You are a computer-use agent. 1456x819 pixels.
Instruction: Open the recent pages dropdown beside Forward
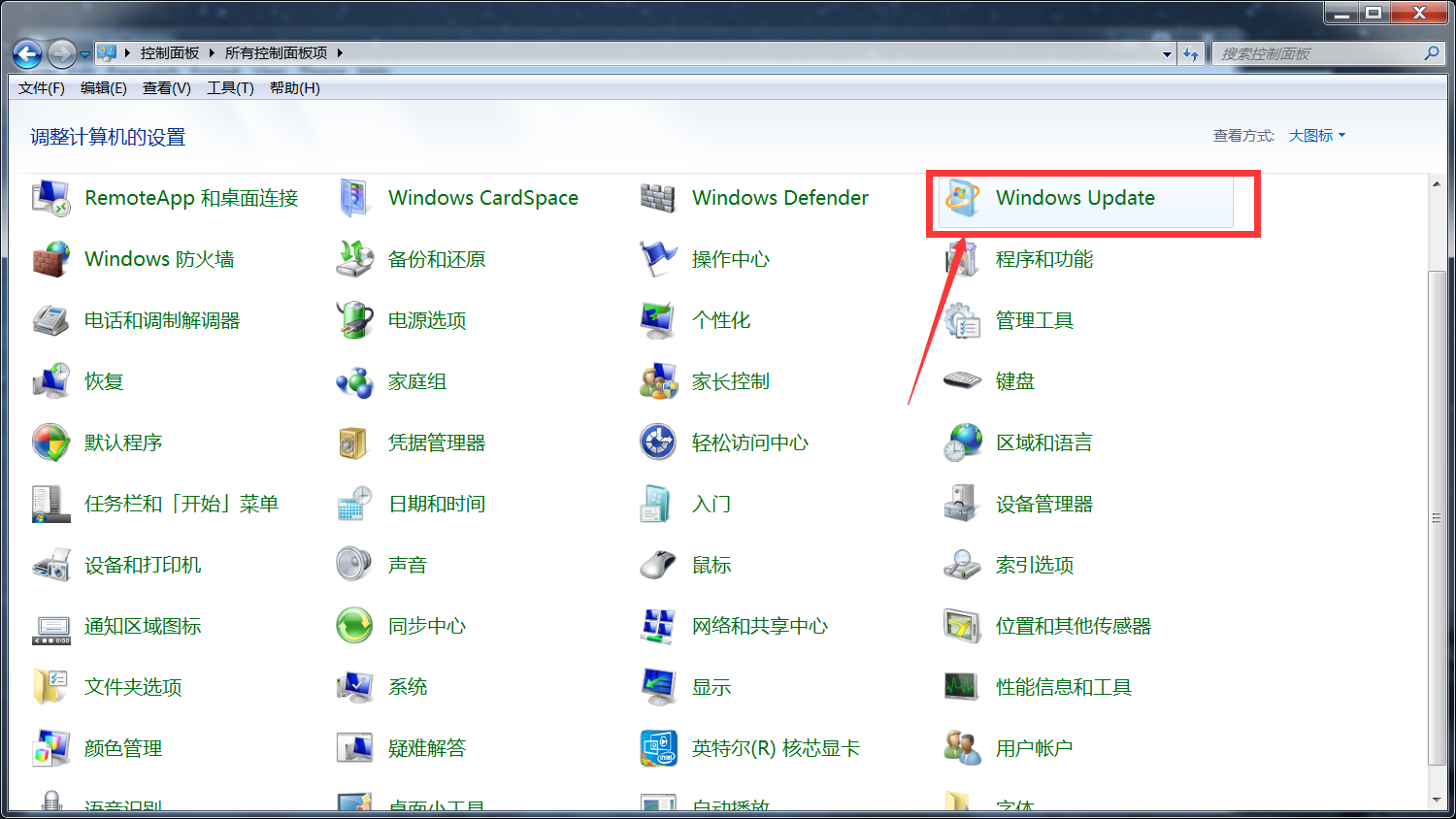[x=85, y=54]
